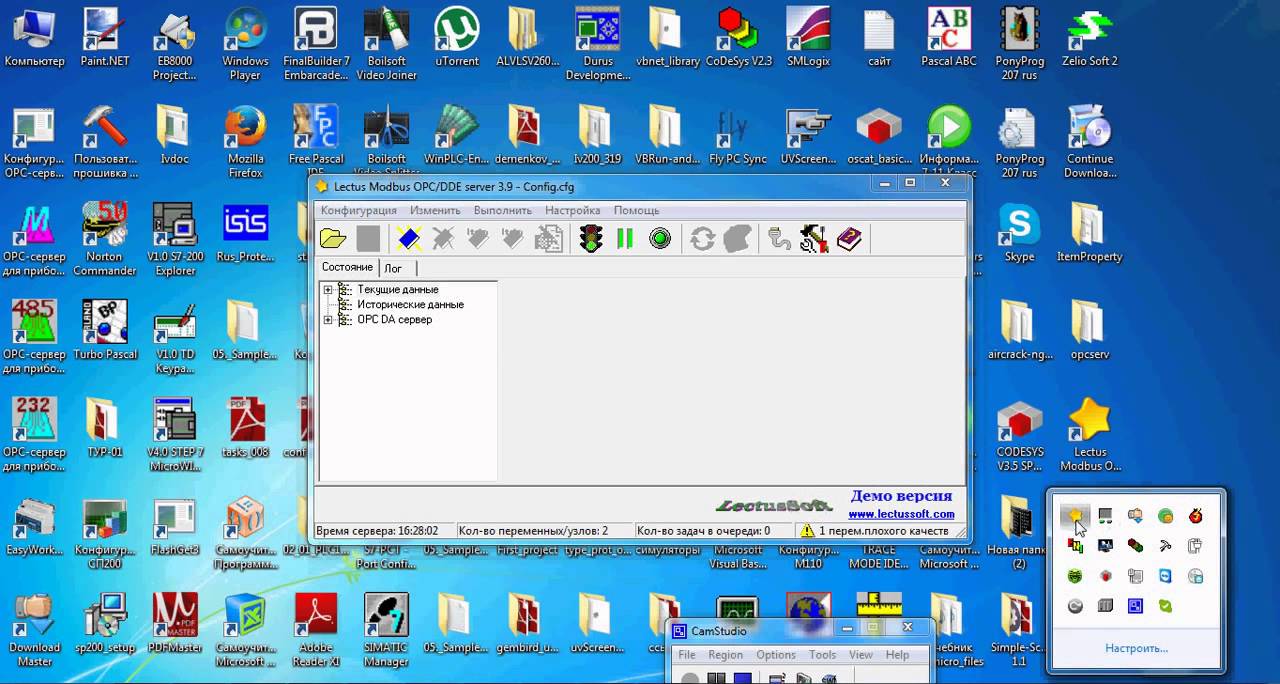
Task: Click the Pascal ABC desktop icon
Action: coord(949,38)
